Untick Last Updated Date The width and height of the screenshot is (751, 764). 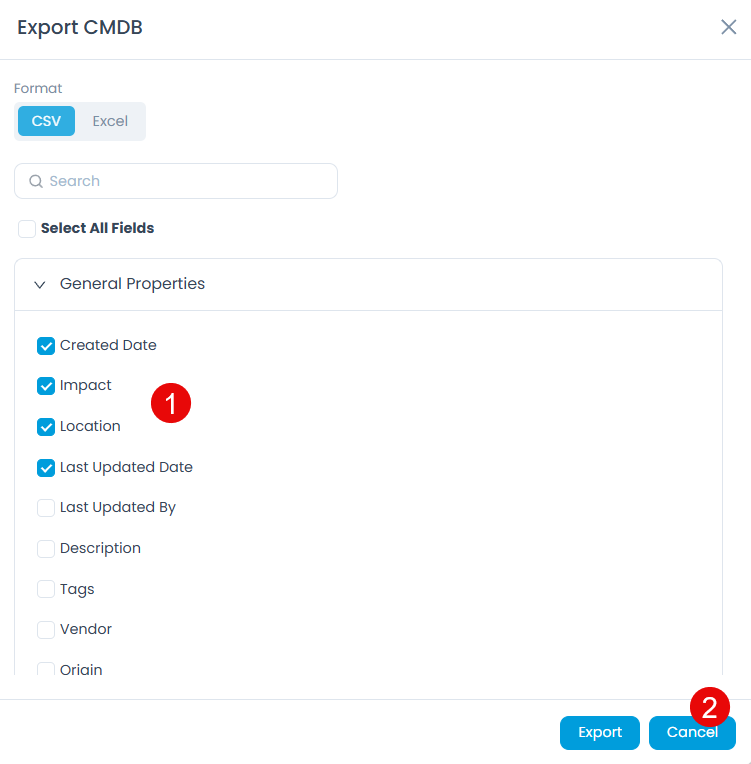coord(46,467)
